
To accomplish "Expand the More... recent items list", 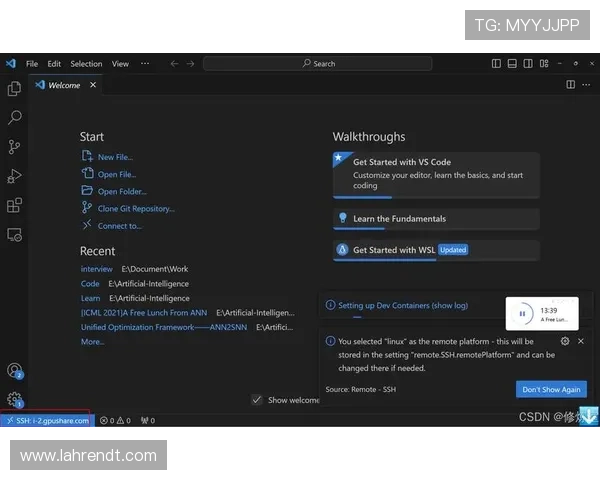I will [x=92, y=342].
